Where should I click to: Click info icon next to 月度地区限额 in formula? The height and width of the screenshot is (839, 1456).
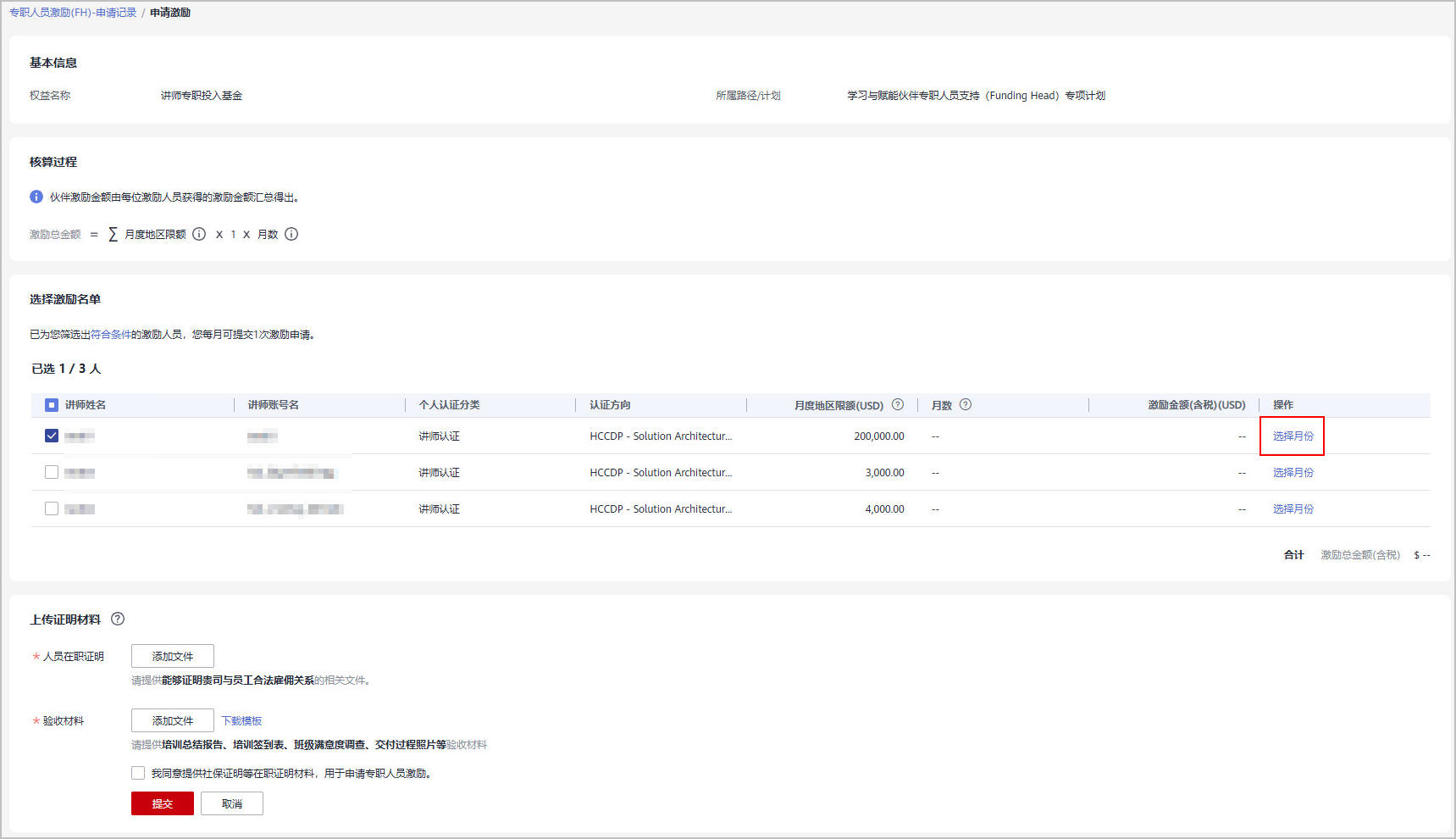[199, 235]
